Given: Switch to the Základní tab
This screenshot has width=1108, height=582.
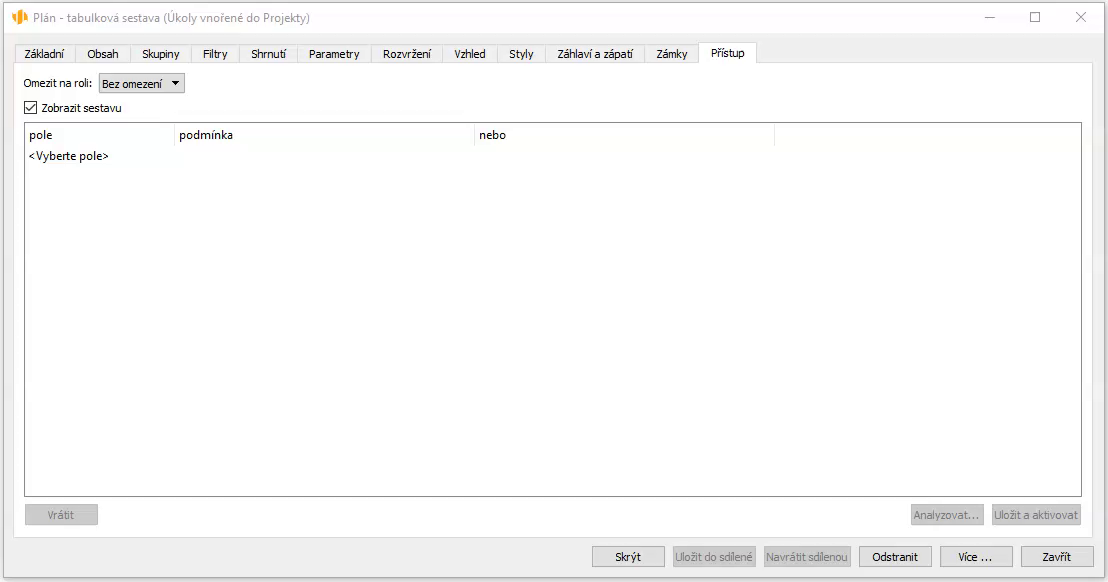Looking at the screenshot, I should 44,54.
